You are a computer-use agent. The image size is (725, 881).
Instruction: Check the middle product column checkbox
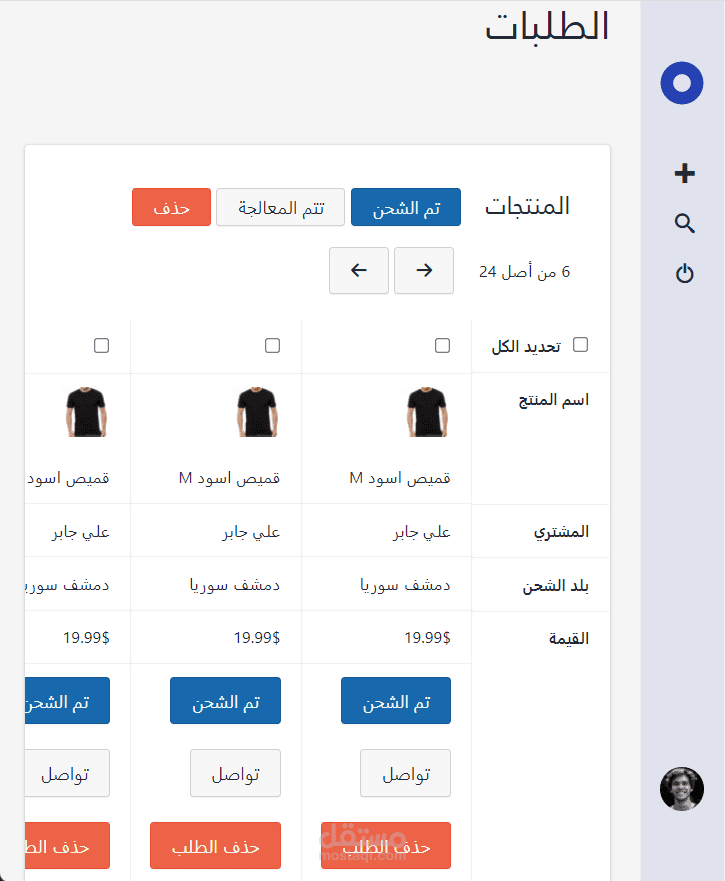pos(272,345)
